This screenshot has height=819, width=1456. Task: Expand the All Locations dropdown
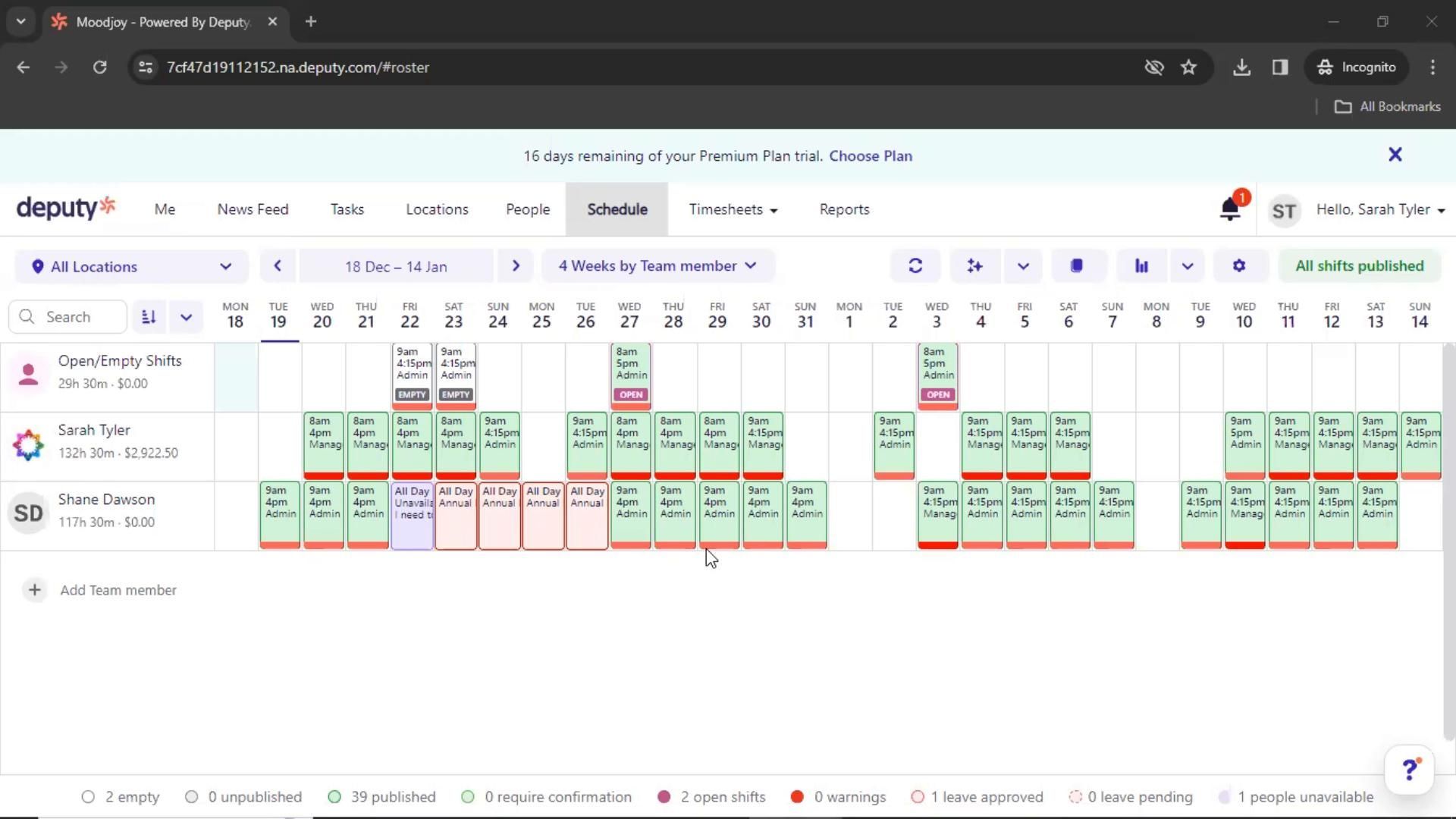(x=131, y=266)
